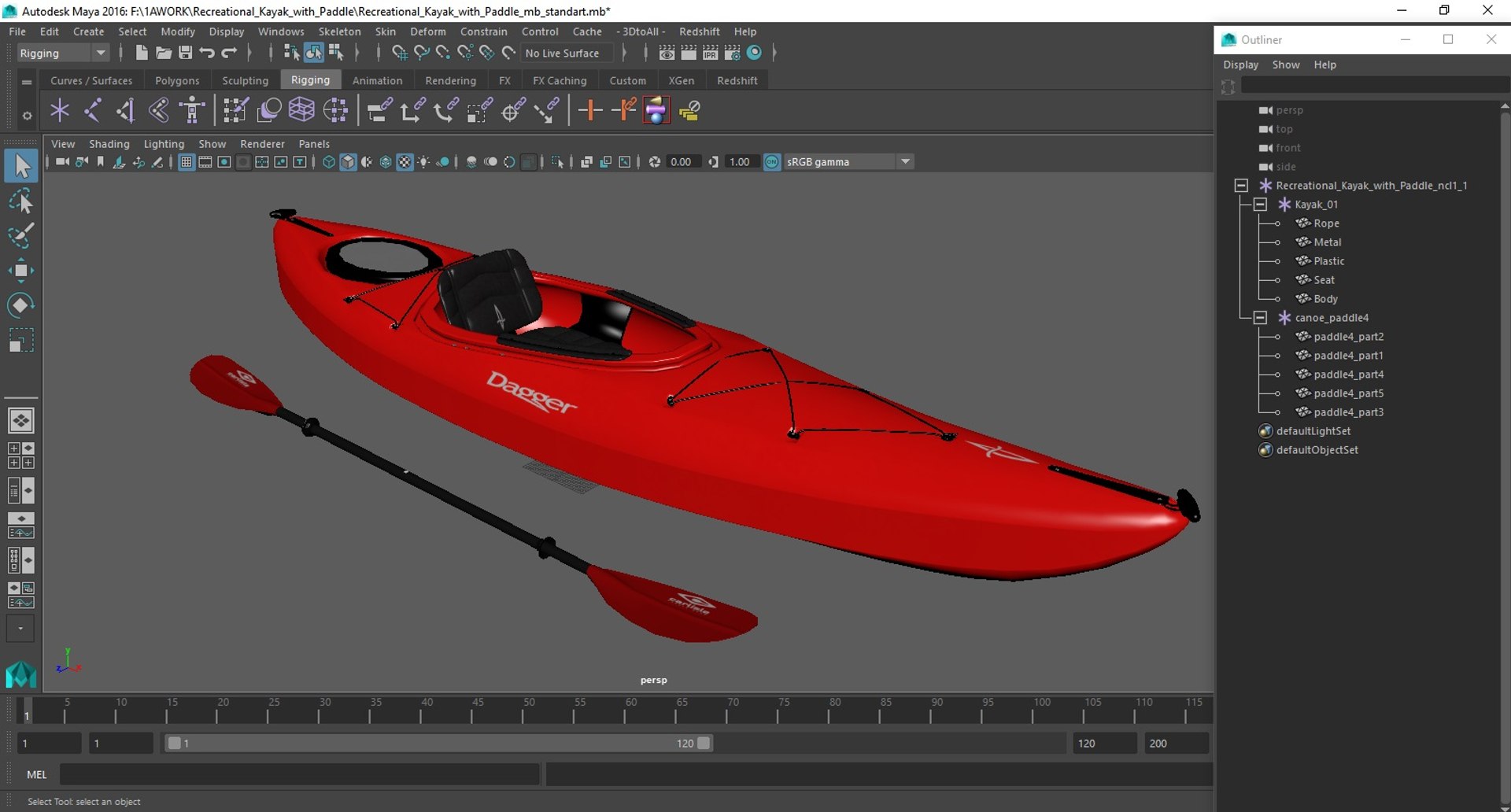
Task: Open the Outliner Show menu
Action: [x=1286, y=65]
